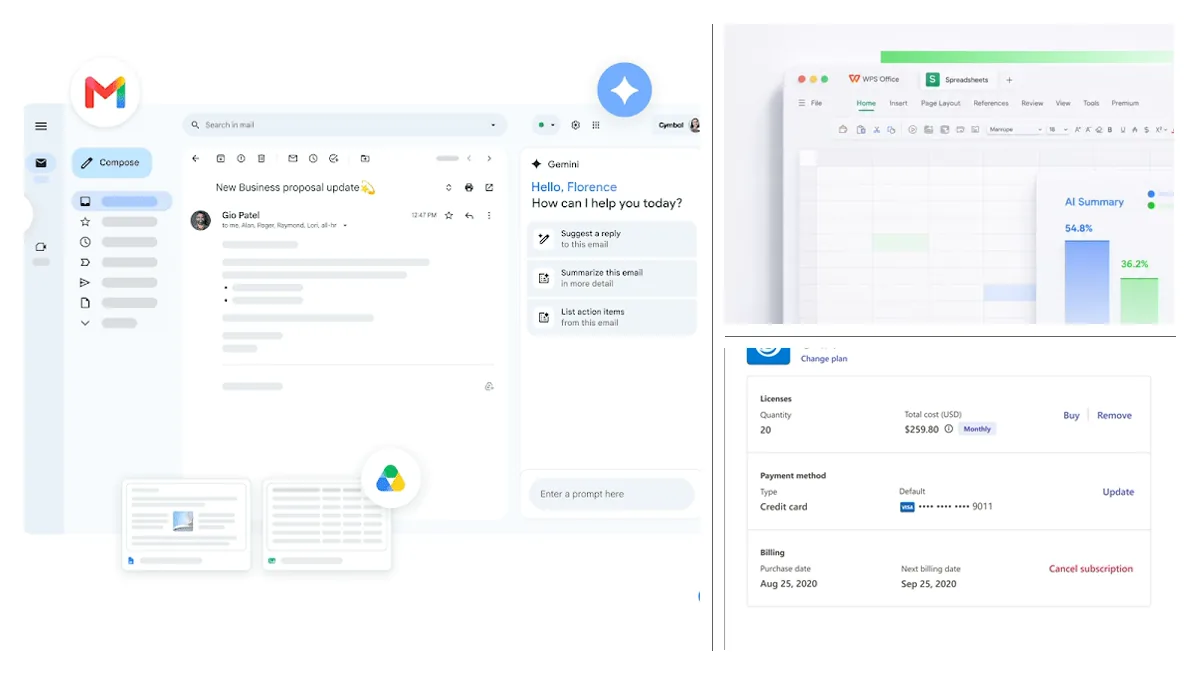The image size is (1200, 675).
Task: Click the info icon beside $259.80
Action: pyautogui.click(x=949, y=429)
